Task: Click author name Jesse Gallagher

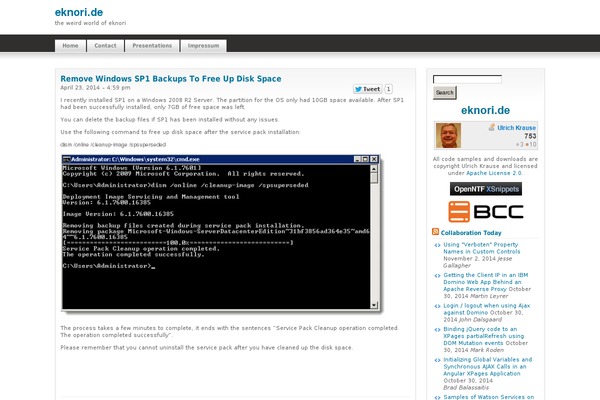Action: [x=478, y=262]
